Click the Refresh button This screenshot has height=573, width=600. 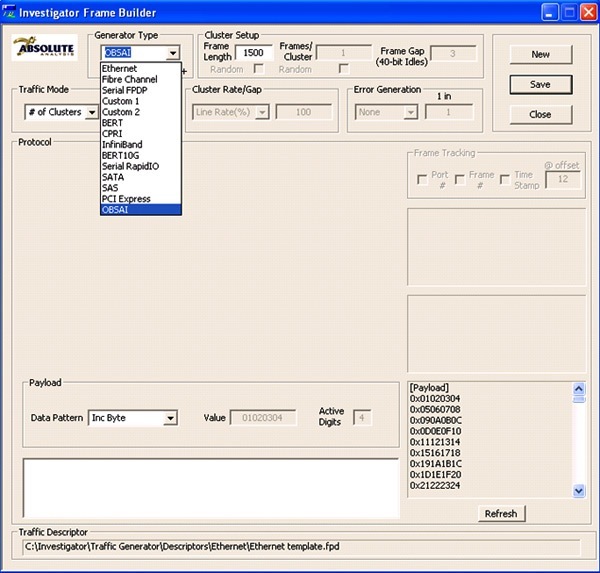pyautogui.click(x=501, y=514)
